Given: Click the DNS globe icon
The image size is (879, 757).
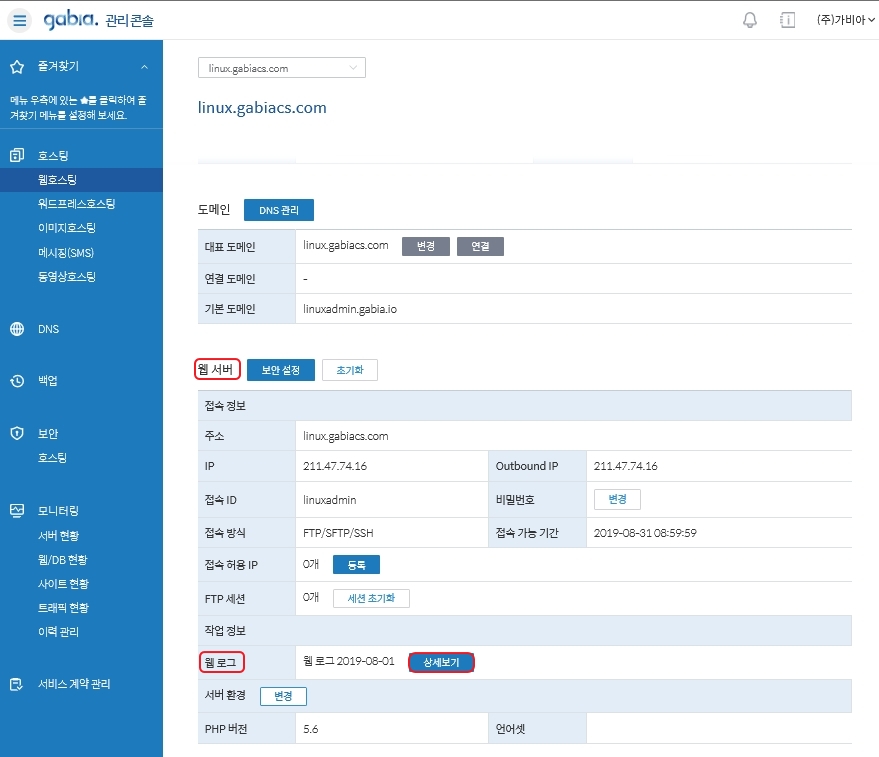Looking at the screenshot, I should (x=17, y=329).
